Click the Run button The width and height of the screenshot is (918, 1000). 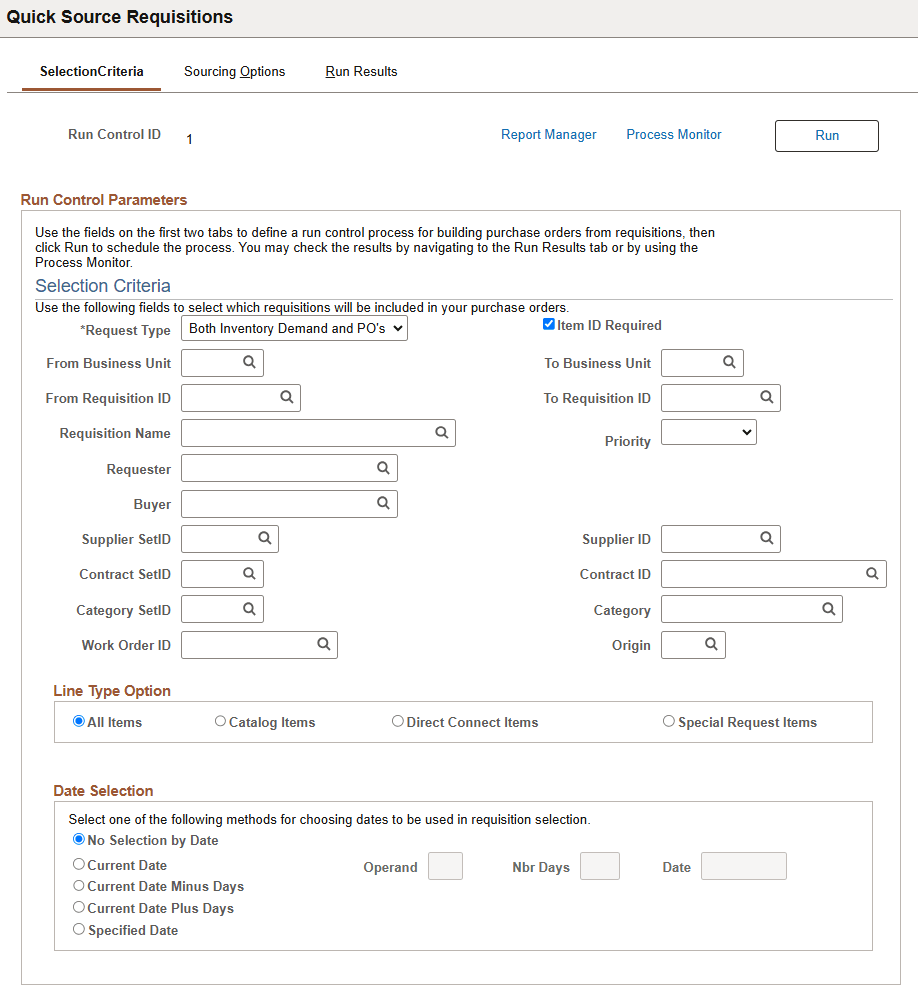point(826,135)
